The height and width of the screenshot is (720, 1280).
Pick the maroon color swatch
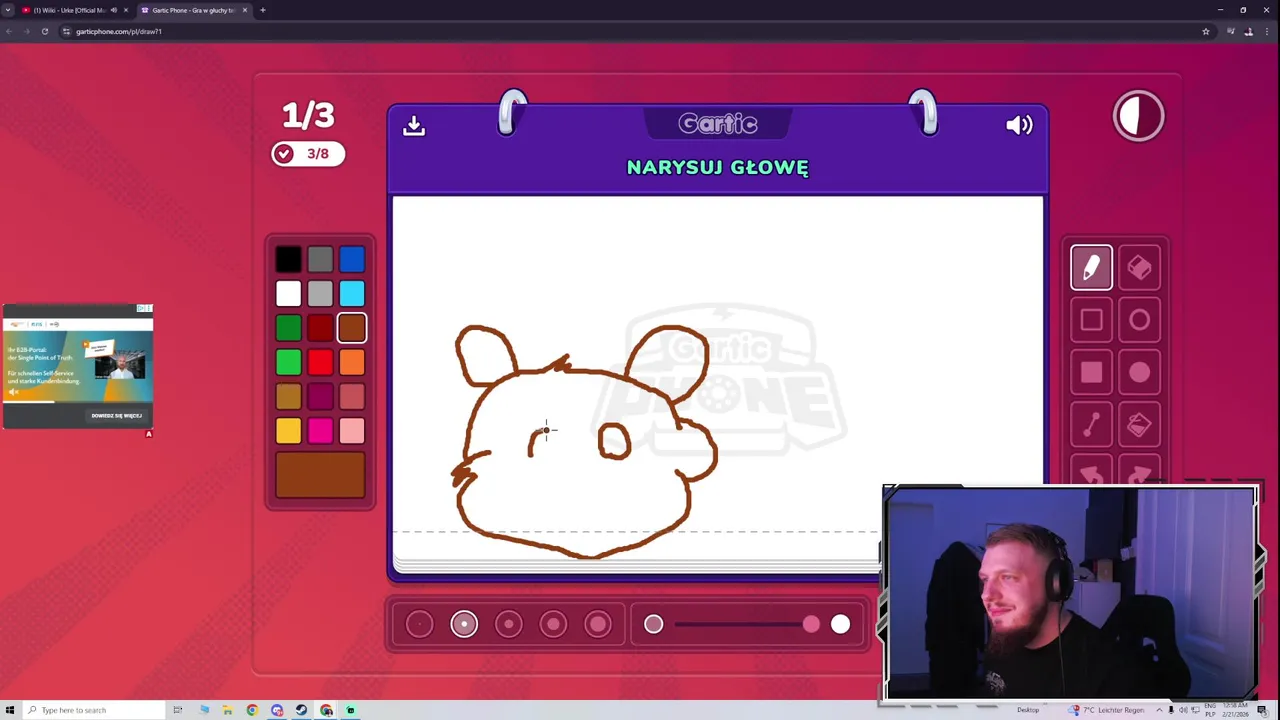(320, 397)
